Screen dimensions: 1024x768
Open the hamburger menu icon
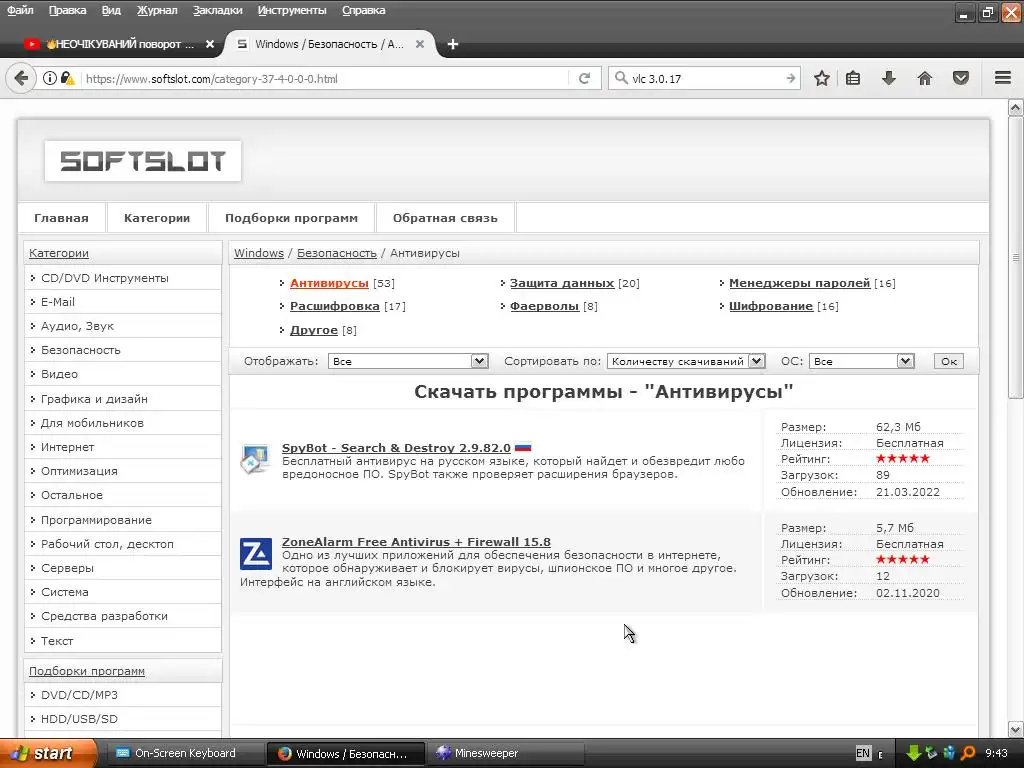pos(1003,78)
